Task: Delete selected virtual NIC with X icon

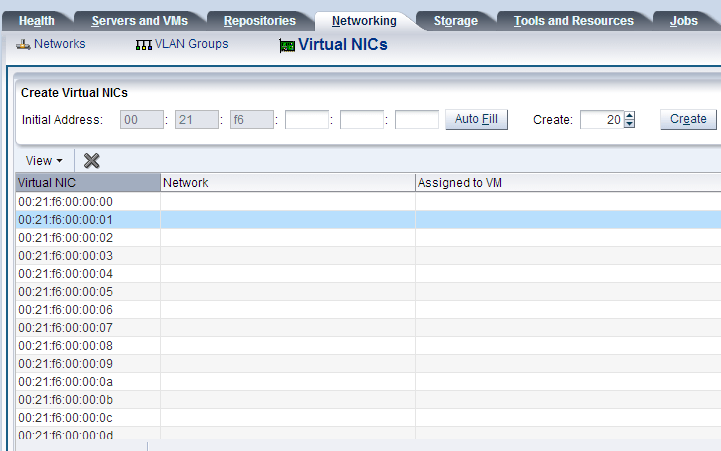Action: tap(92, 160)
